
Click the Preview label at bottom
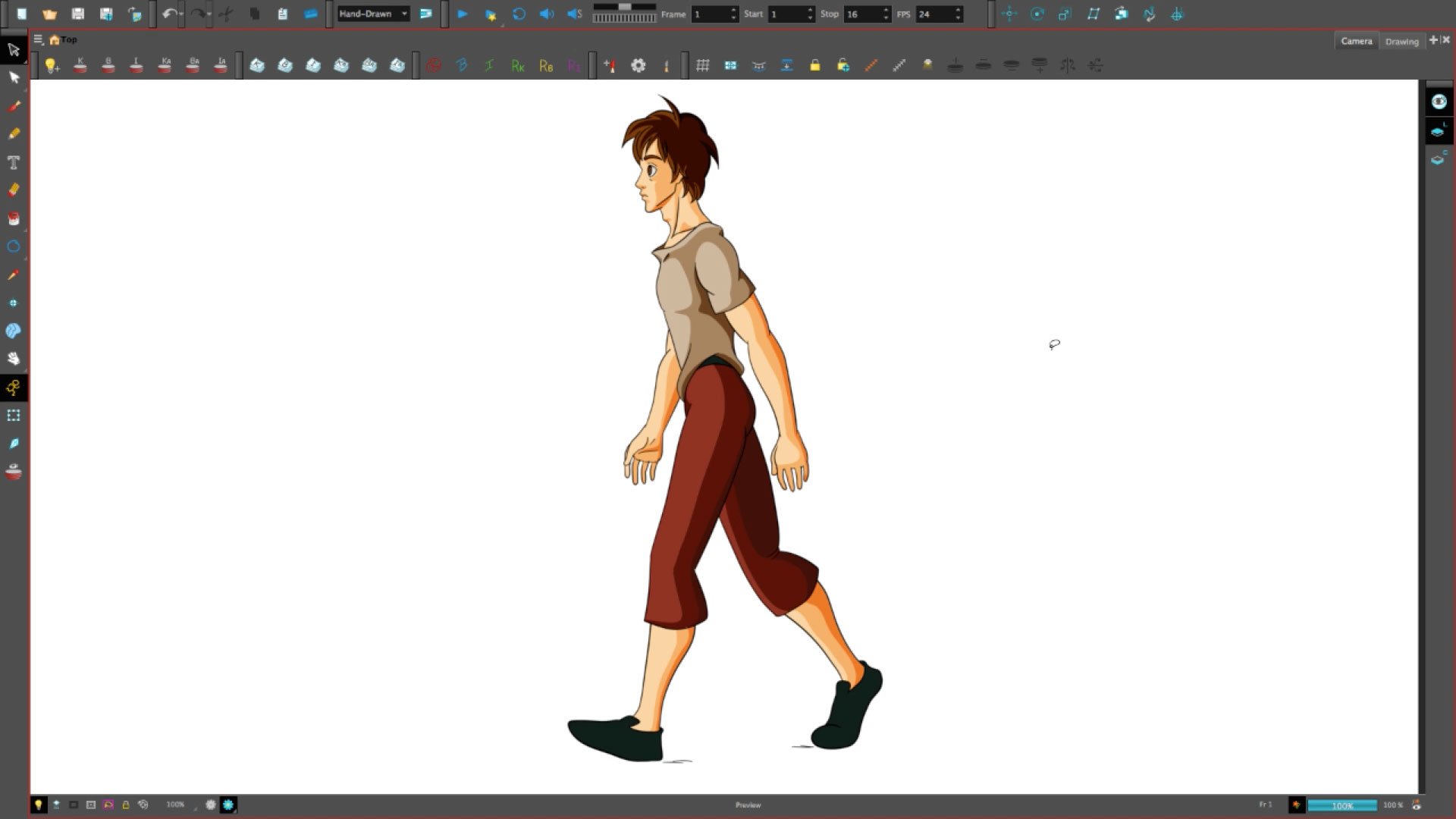pos(748,805)
